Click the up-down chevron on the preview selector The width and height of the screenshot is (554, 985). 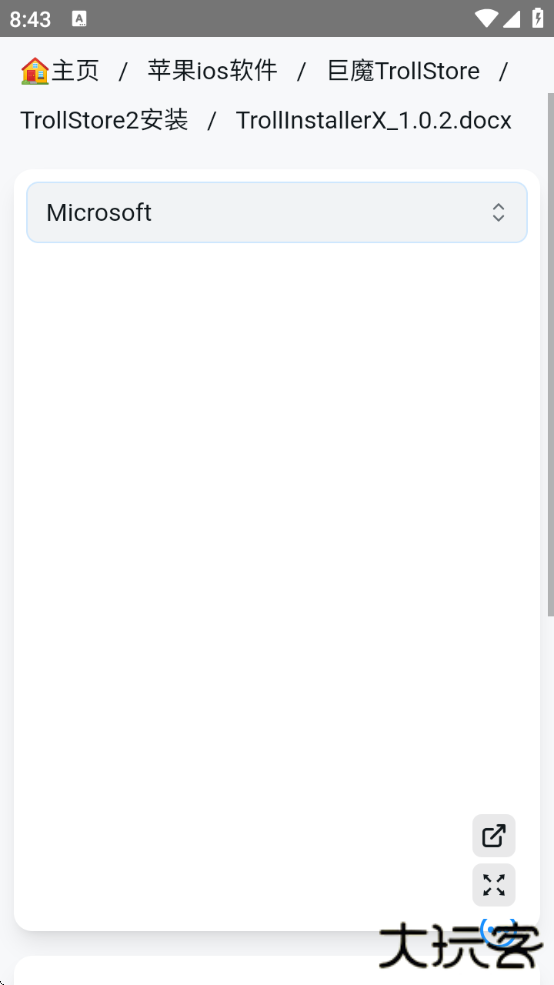pos(498,212)
